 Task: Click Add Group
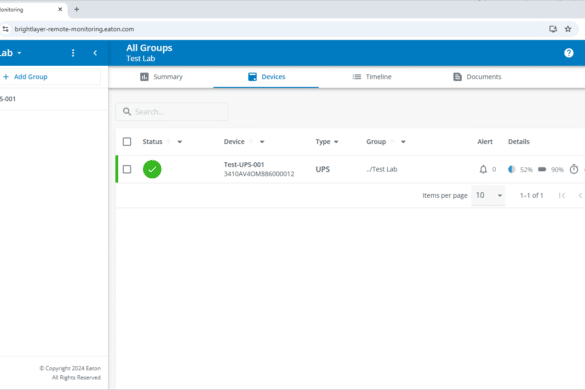(25, 77)
